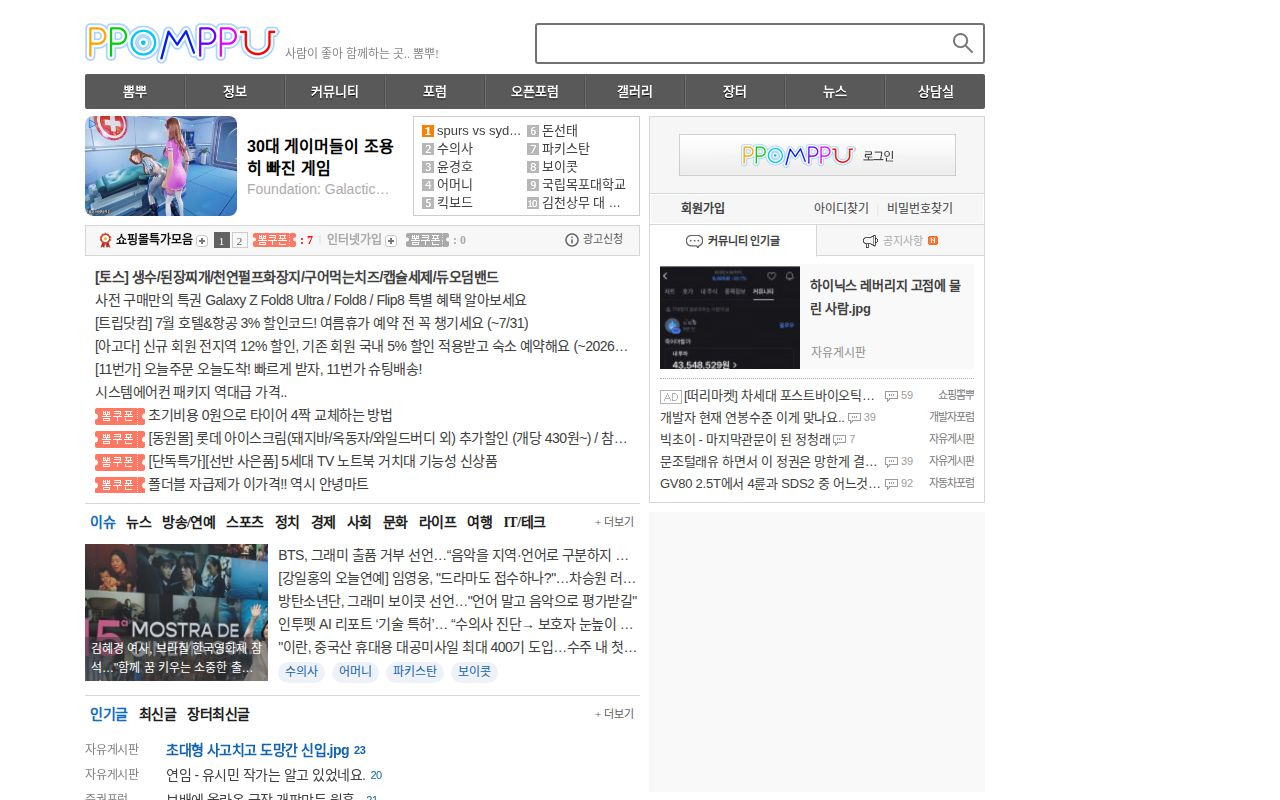Screen dimensions: 1280x800
Task: Open trending keyword 킥보드
Action: 455,203
